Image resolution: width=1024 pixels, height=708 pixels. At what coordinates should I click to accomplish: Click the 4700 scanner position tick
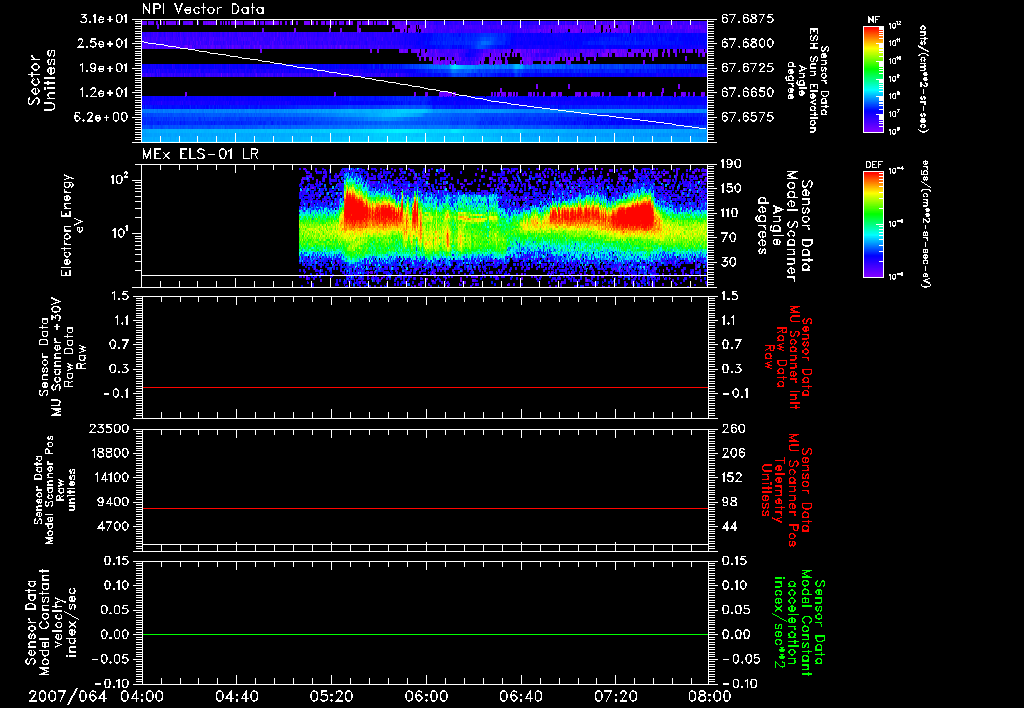point(114,526)
